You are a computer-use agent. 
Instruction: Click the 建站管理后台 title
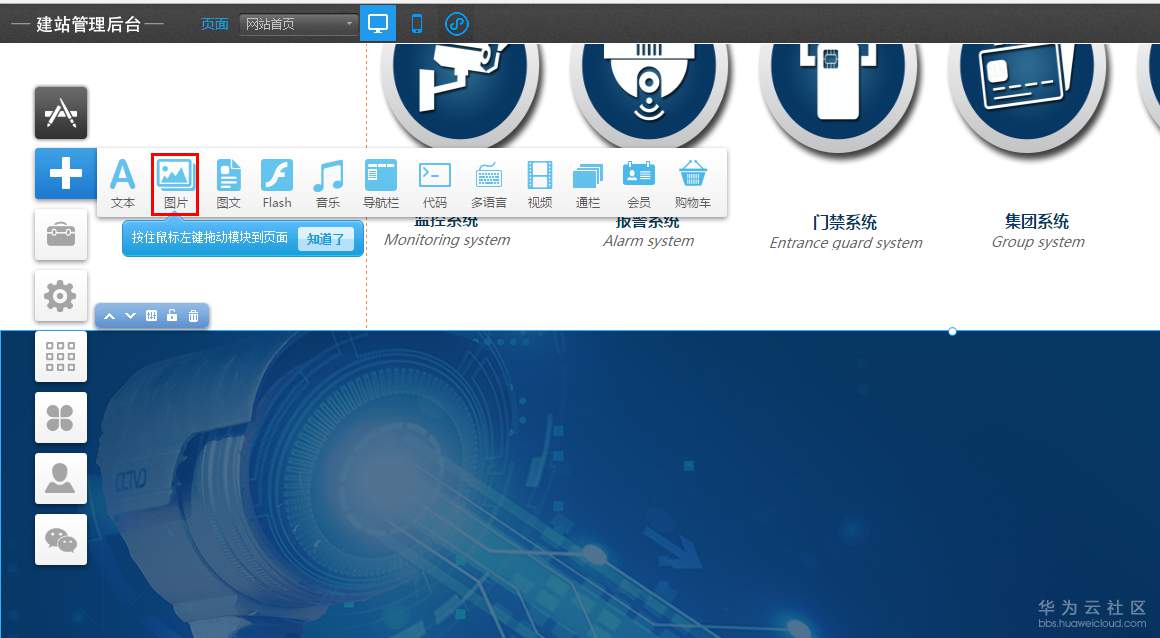[x=89, y=24]
